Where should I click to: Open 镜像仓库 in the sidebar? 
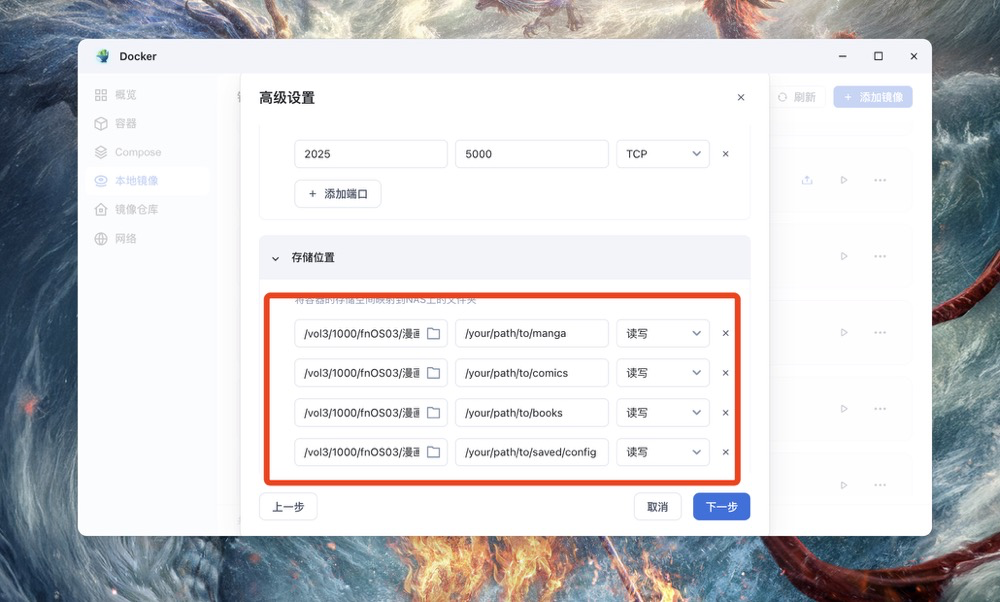click(147, 210)
